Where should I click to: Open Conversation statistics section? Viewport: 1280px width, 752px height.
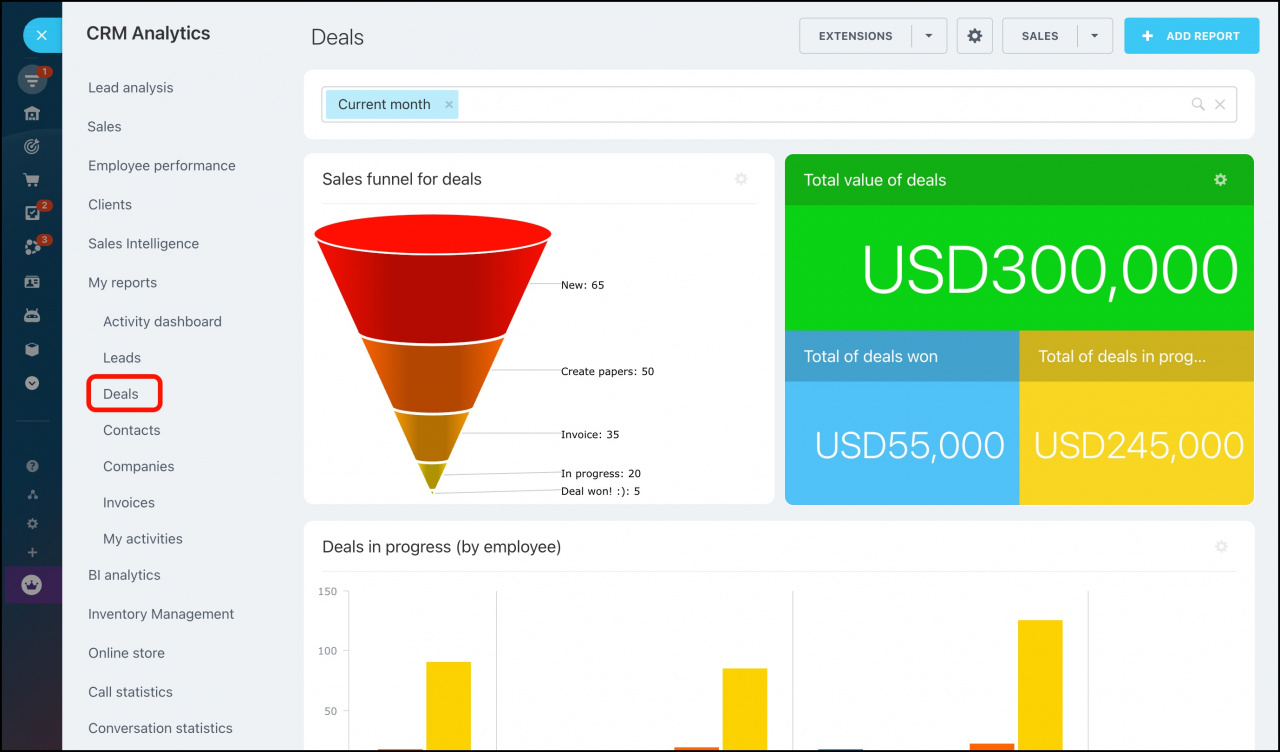160,728
